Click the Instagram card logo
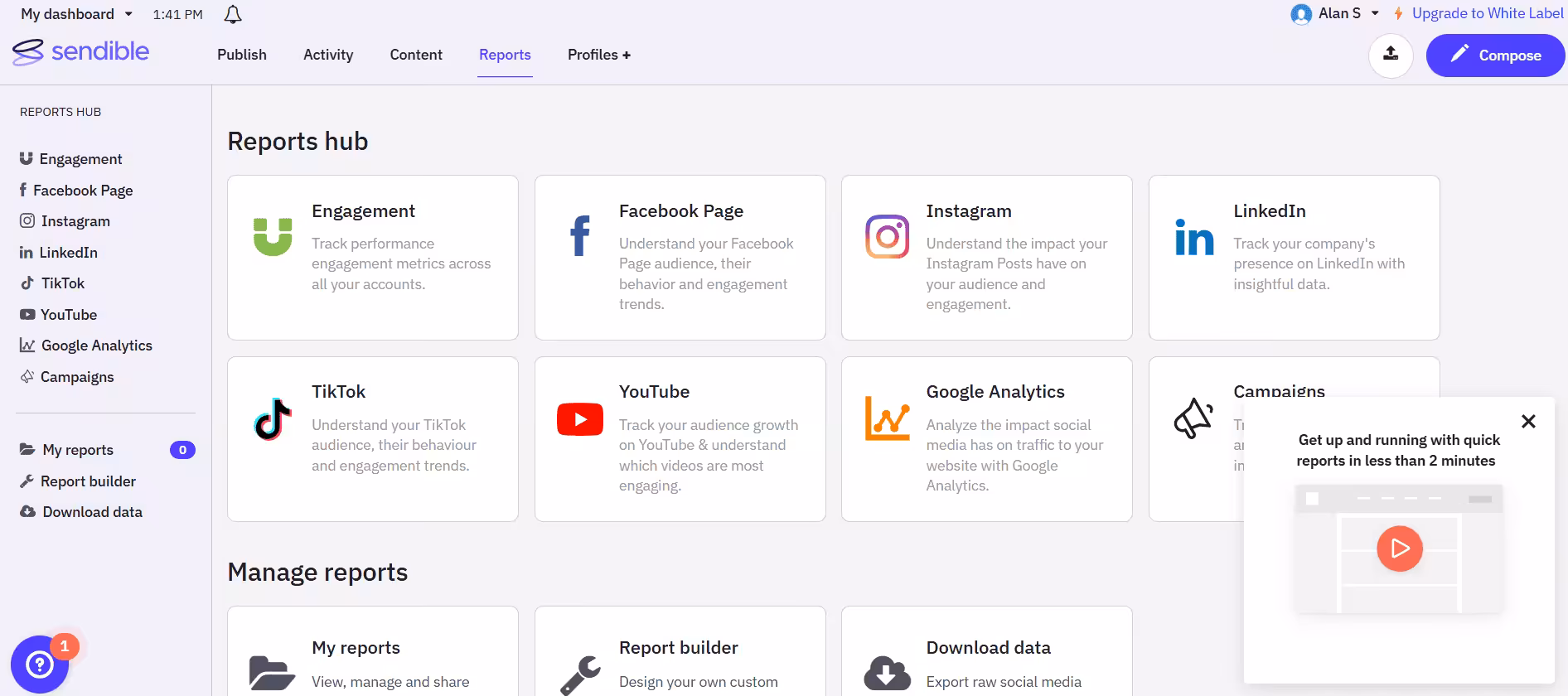1568x696 pixels. click(x=888, y=236)
